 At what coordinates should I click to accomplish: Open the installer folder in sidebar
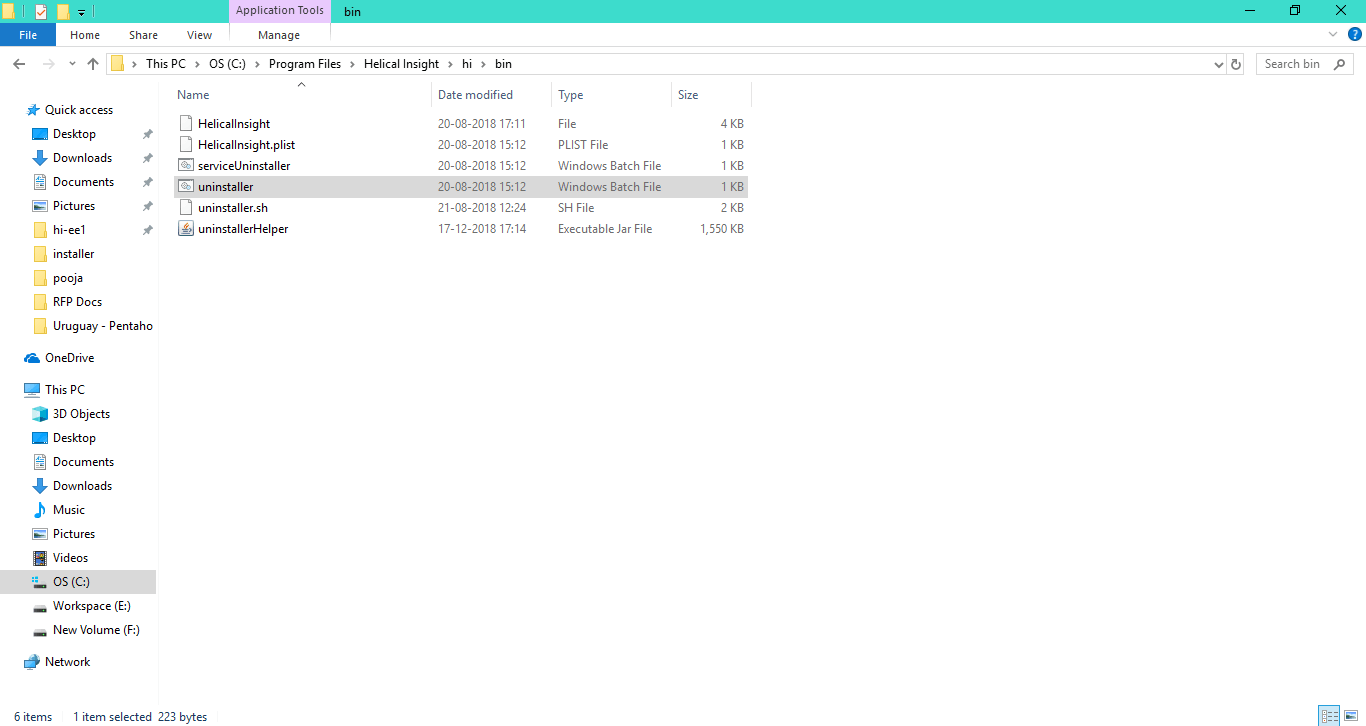coord(73,254)
